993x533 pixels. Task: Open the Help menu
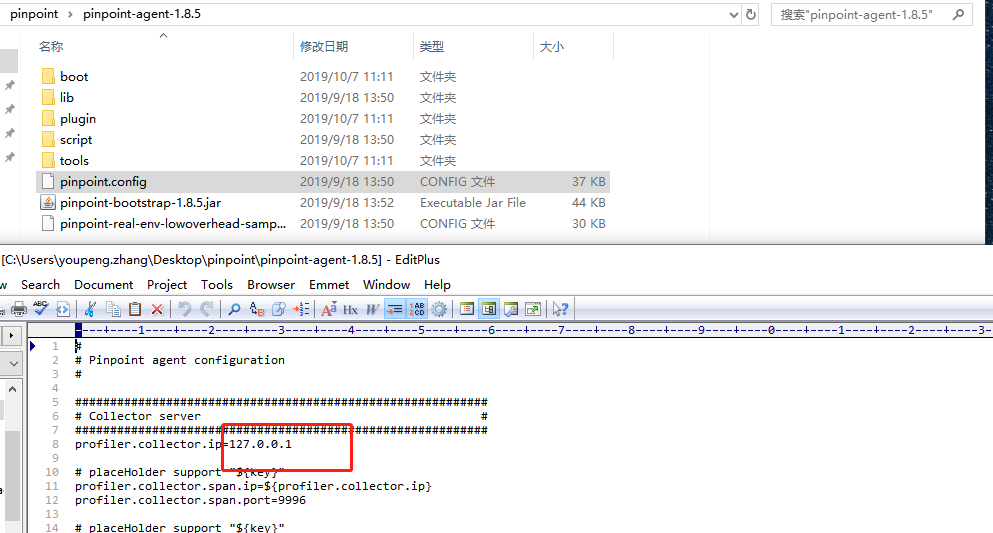(x=438, y=285)
